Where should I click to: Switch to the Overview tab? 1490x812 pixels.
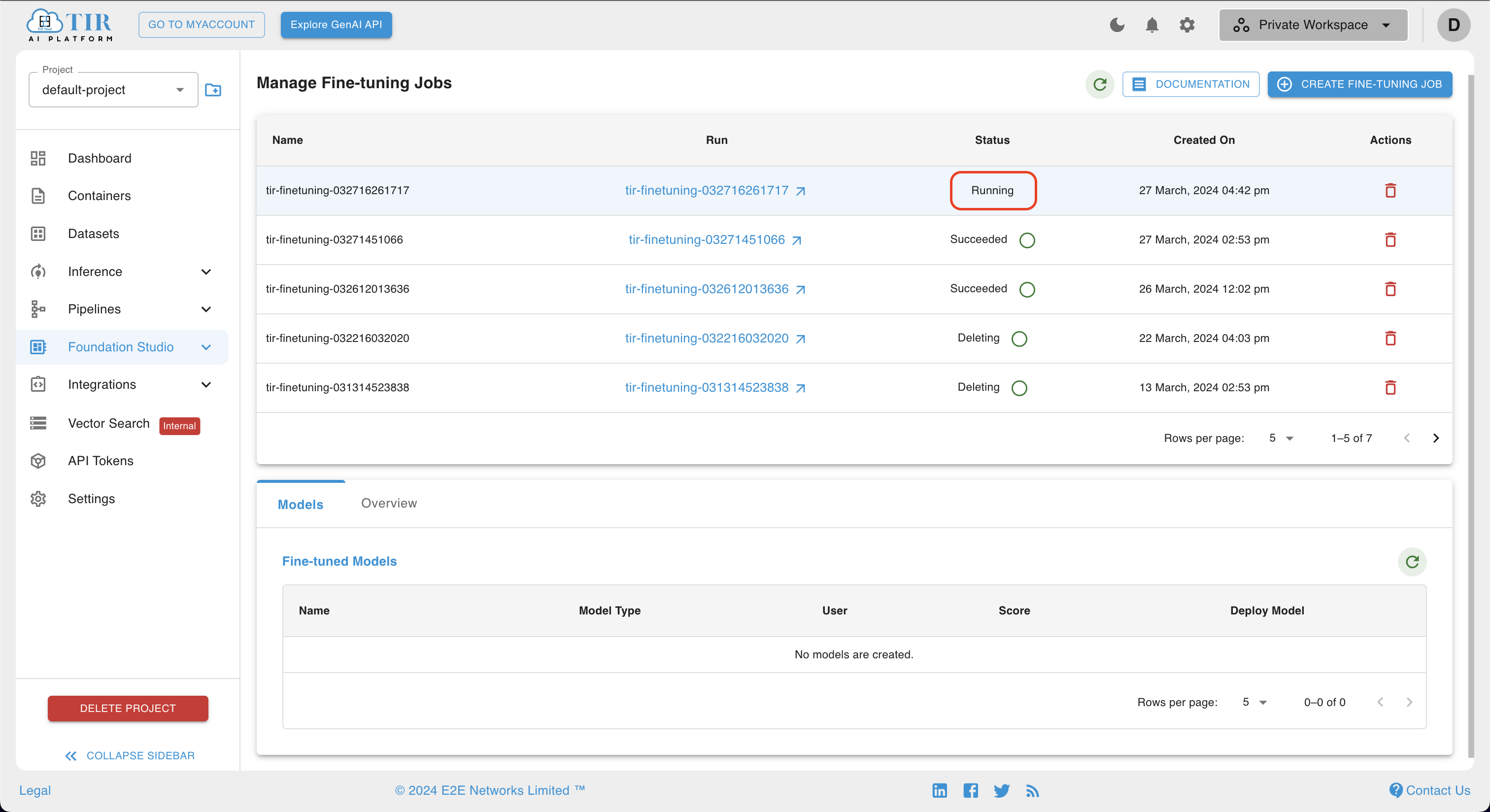389,504
